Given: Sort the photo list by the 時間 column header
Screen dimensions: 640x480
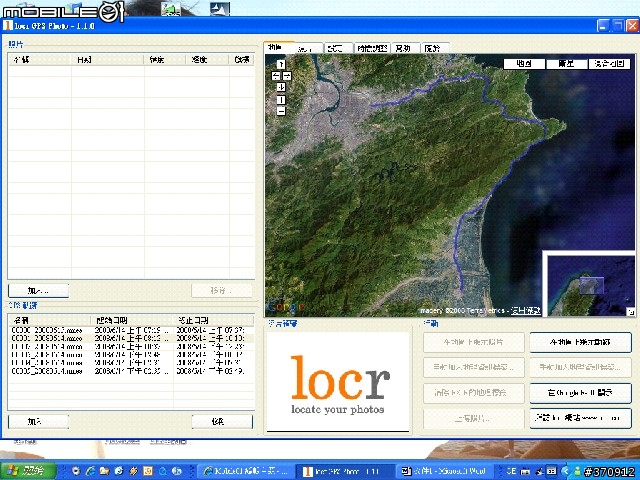Looking at the screenshot, I should click(108, 60).
